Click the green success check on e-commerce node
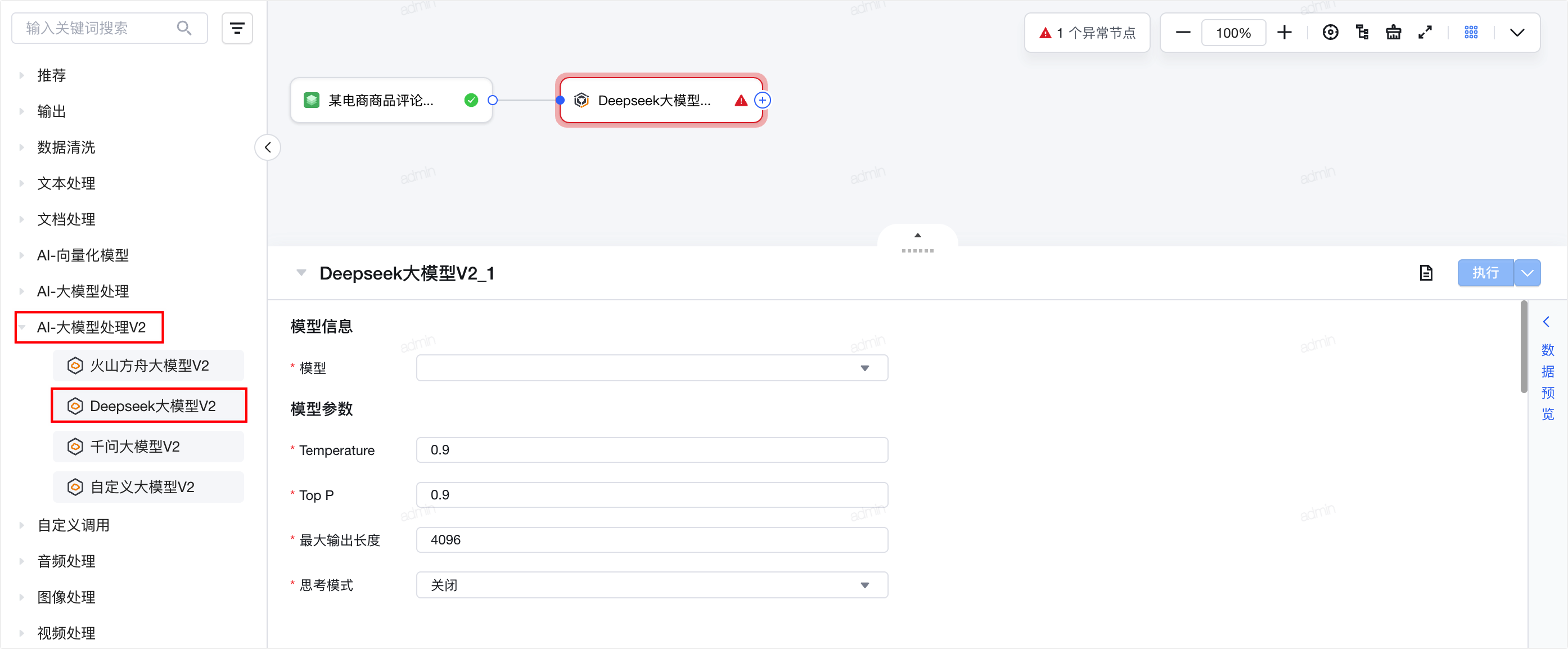This screenshot has width=1568, height=649. tap(471, 101)
